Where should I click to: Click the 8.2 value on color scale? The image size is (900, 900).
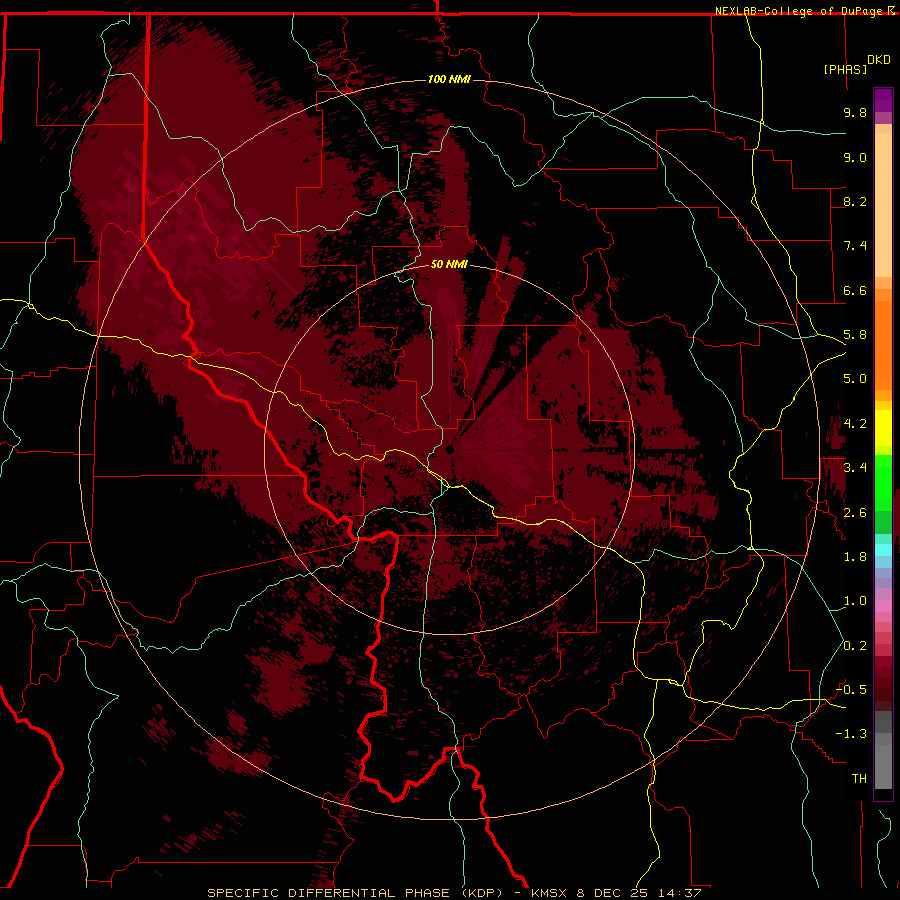pyautogui.click(x=855, y=201)
